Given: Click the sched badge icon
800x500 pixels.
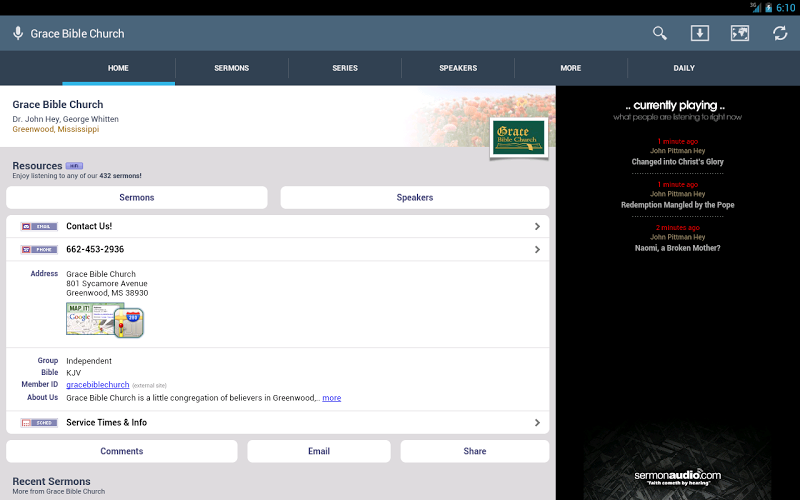Looking at the screenshot, I should [x=39, y=422].
